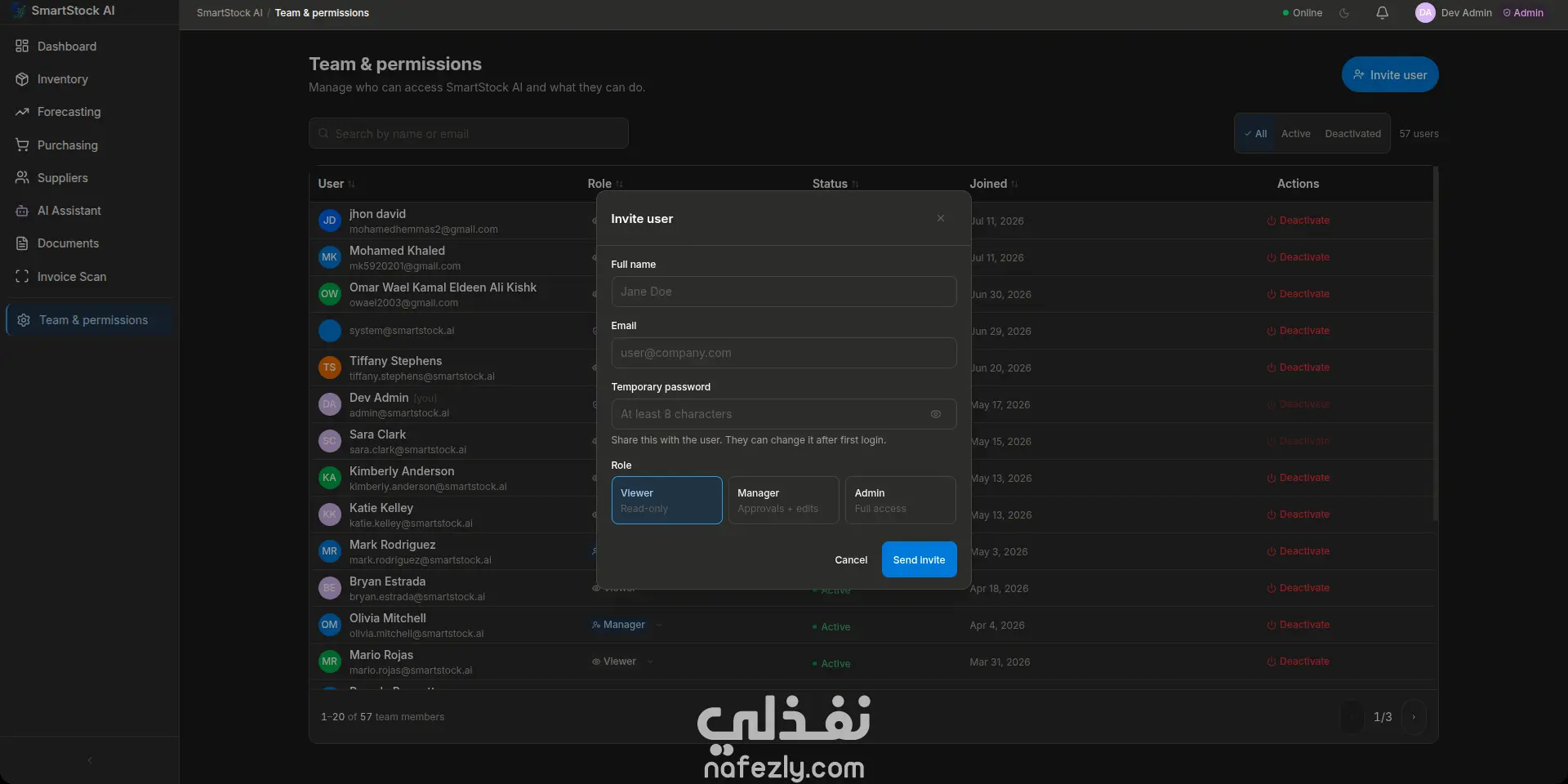The image size is (1568, 784).
Task: Click the email "system@smartstock.ai"
Action: (402, 331)
